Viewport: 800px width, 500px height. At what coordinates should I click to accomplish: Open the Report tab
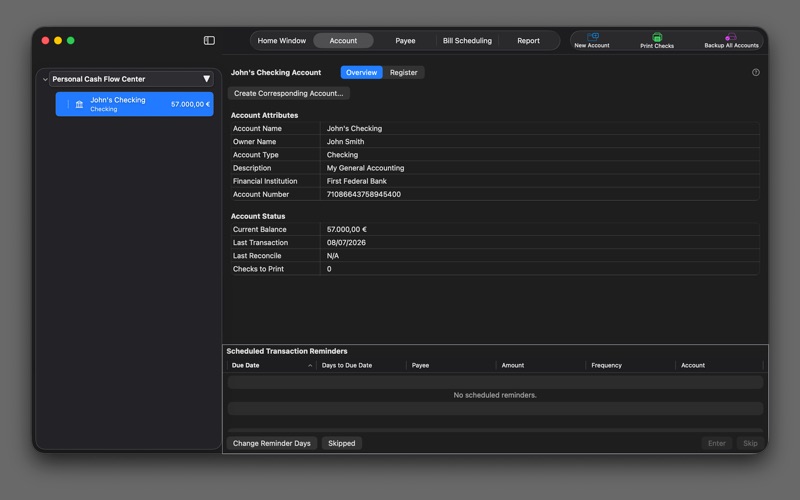click(528, 41)
